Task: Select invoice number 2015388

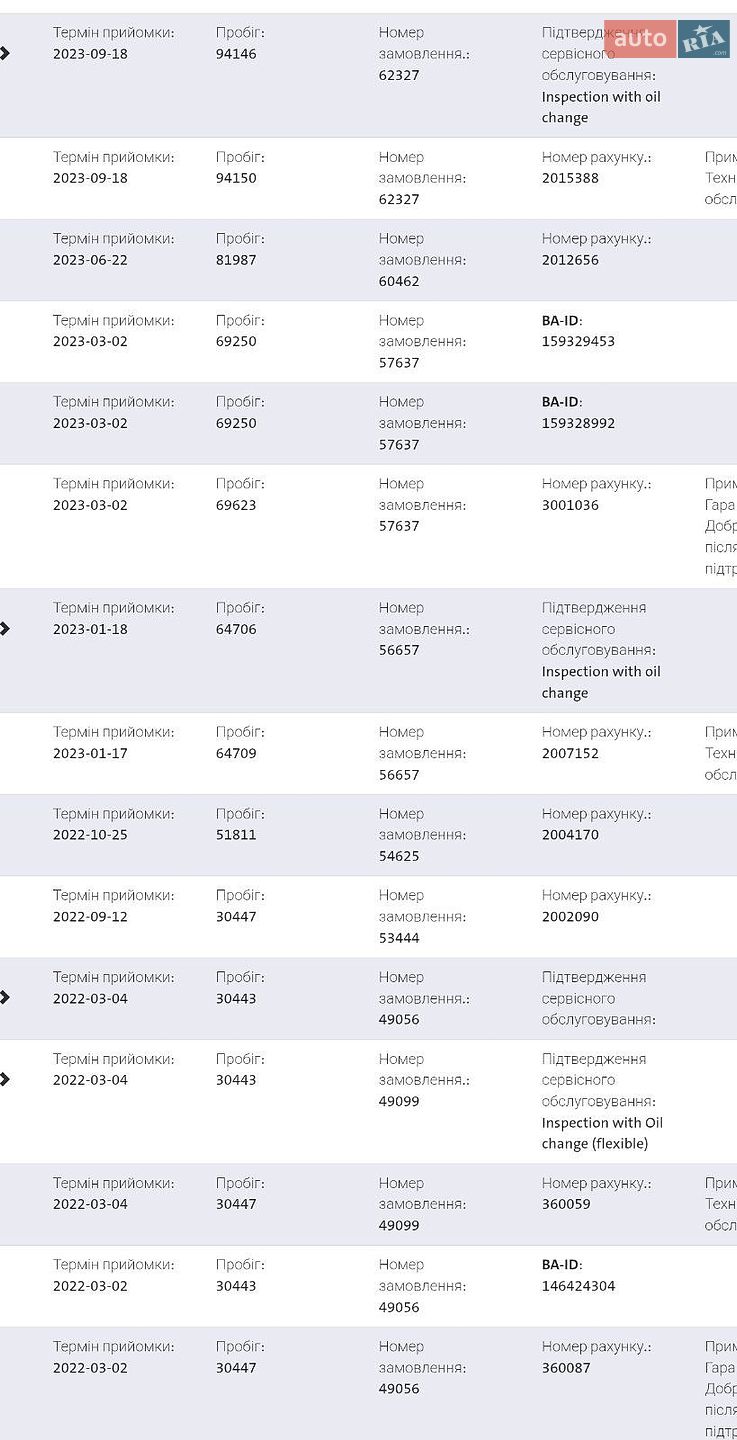Action: coord(570,178)
